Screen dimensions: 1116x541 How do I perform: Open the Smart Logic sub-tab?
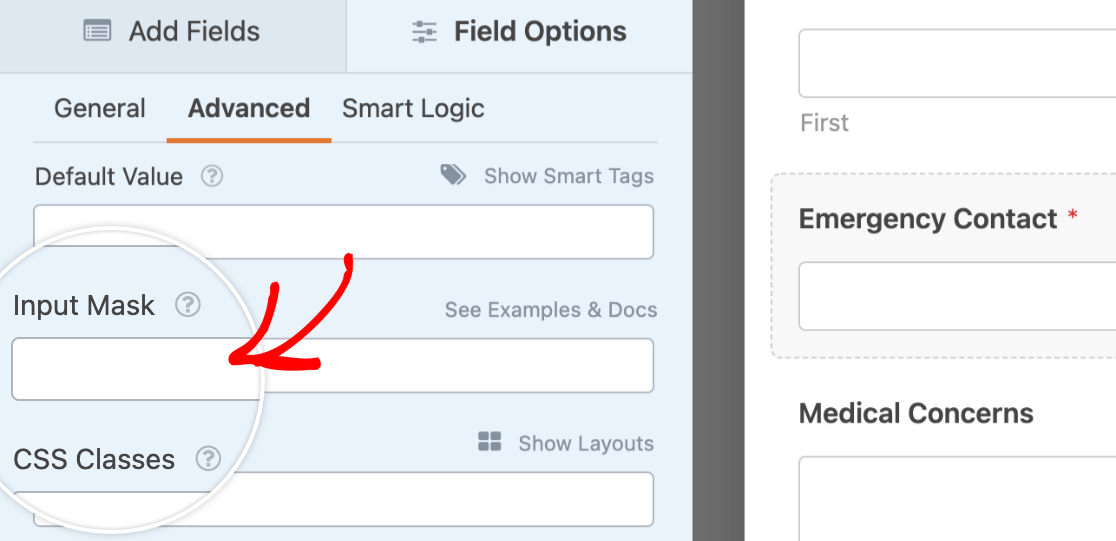(413, 108)
